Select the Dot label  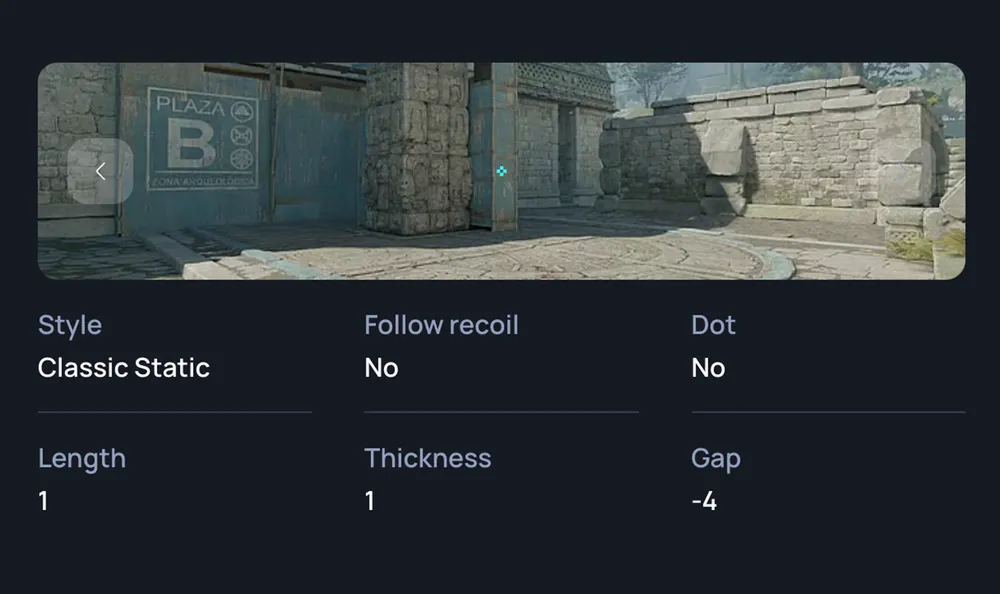tap(713, 325)
